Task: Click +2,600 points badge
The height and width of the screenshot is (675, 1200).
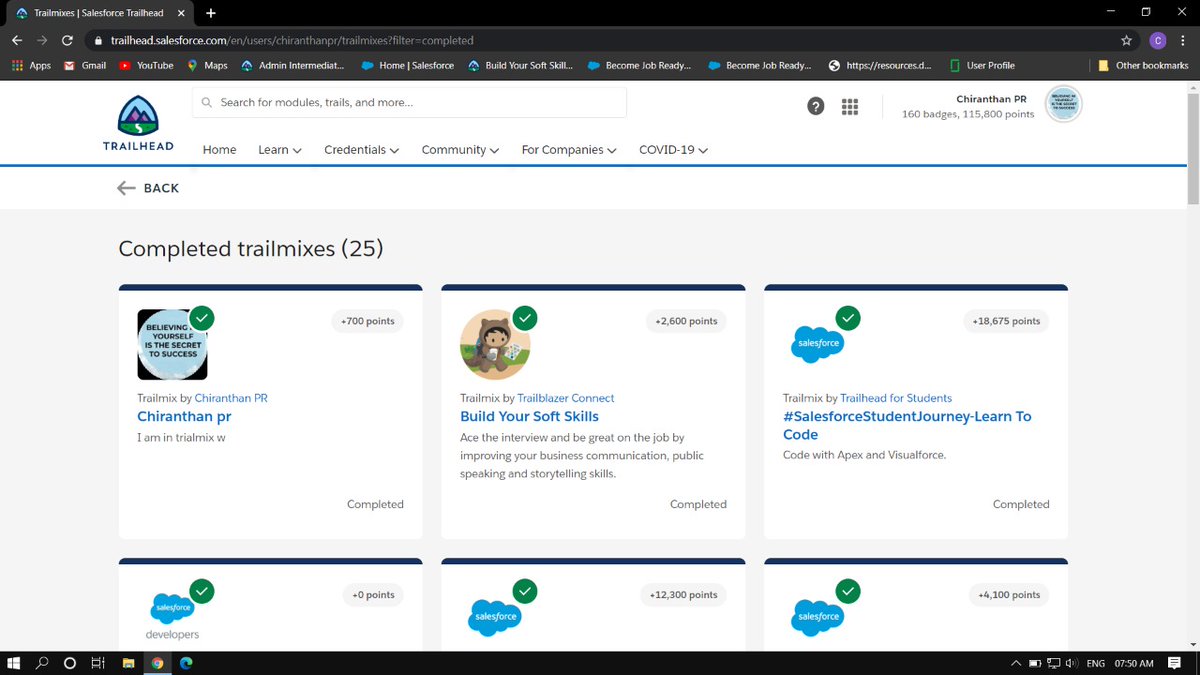Action: point(686,321)
